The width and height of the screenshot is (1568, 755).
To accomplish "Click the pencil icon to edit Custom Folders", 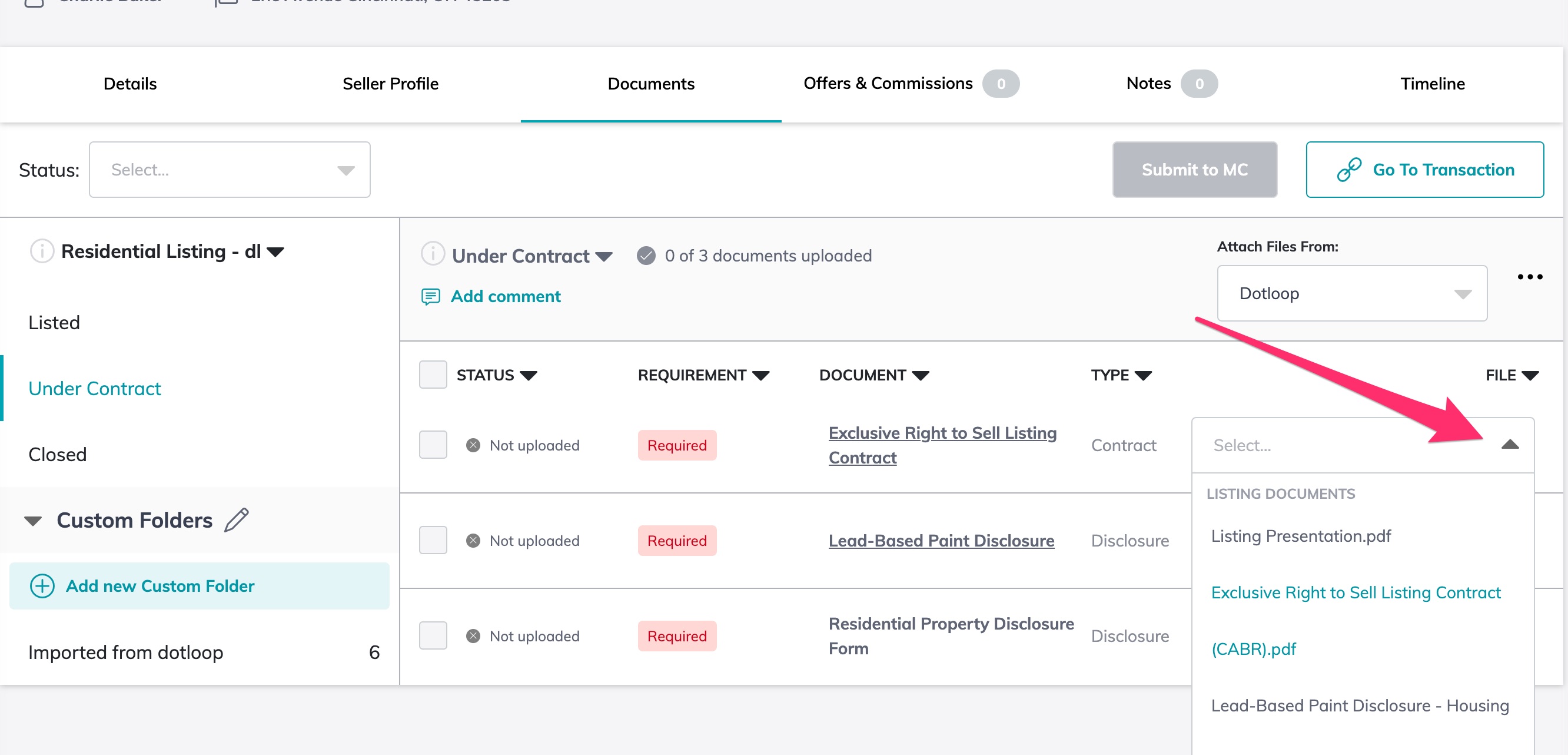I will pyautogui.click(x=237, y=520).
